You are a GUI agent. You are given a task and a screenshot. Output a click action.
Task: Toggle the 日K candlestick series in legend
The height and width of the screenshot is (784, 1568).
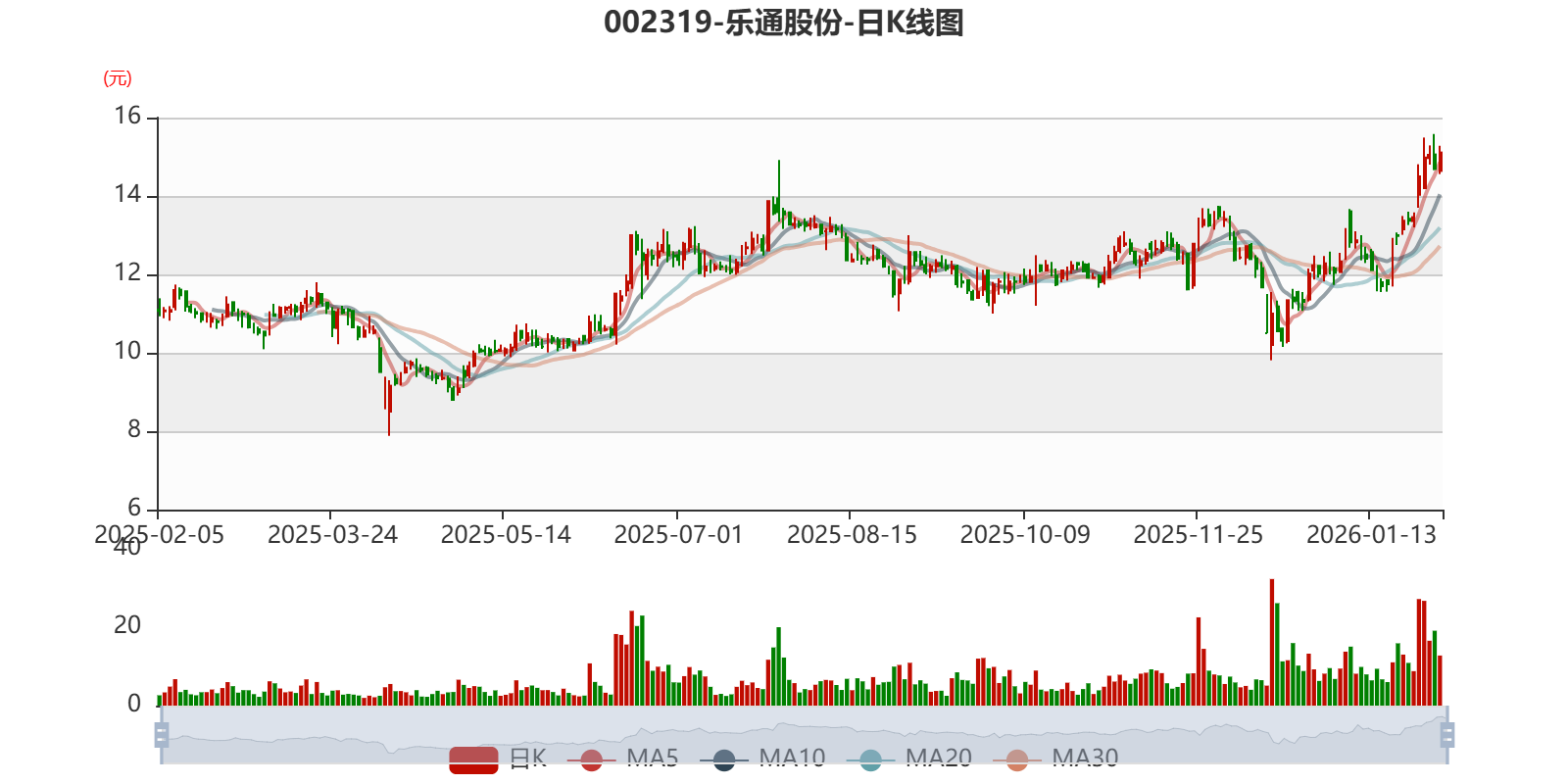coord(498,759)
